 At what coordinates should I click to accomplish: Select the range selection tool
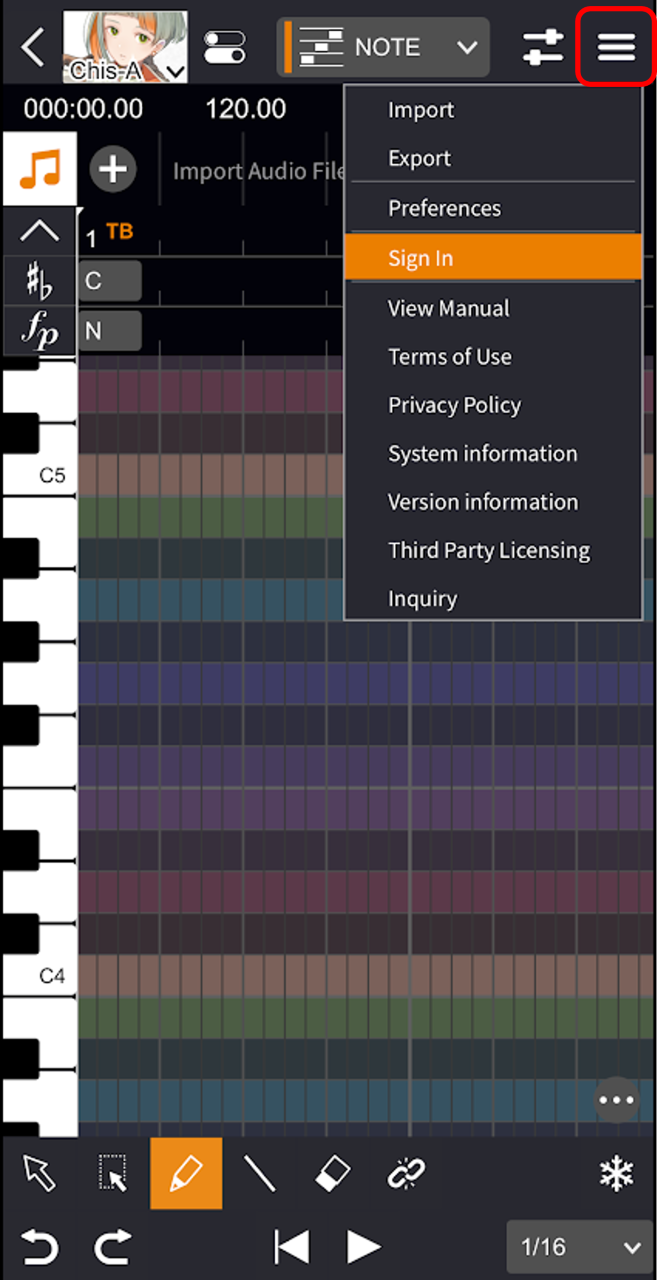112,1173
